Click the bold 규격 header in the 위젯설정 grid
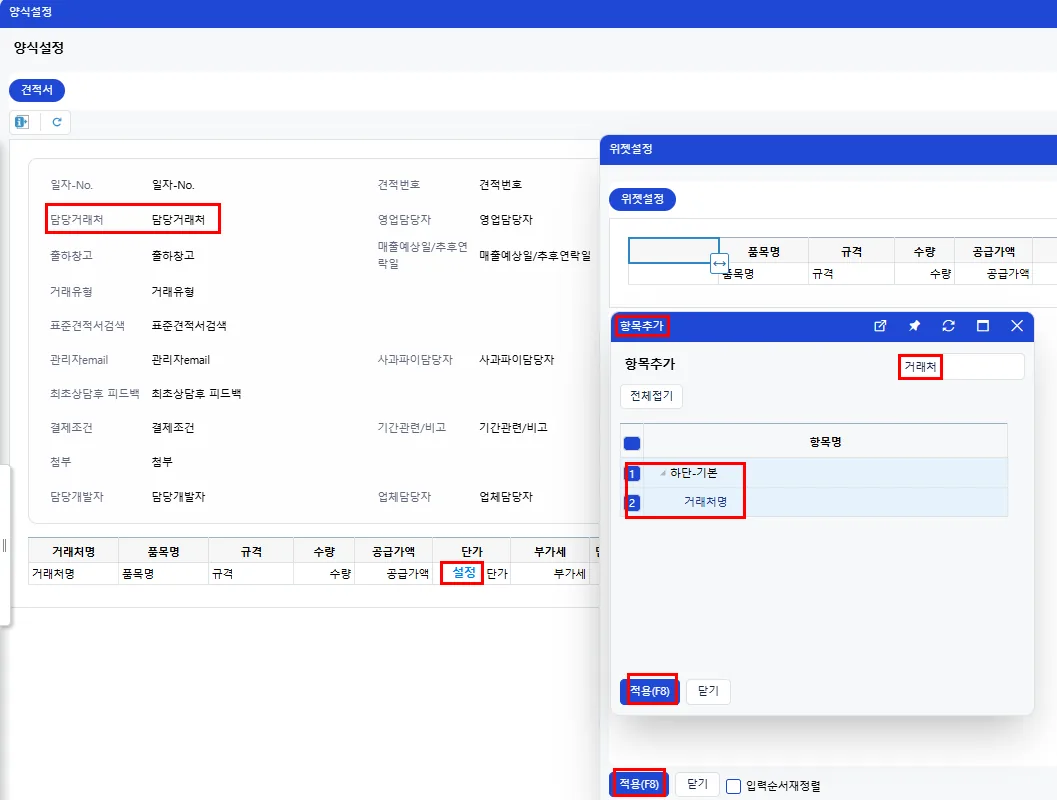1057x800 pixels. 851,252
